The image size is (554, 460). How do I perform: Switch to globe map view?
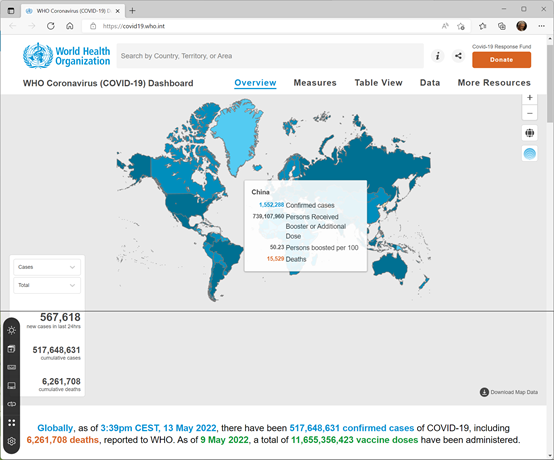(x=529, y=133)
